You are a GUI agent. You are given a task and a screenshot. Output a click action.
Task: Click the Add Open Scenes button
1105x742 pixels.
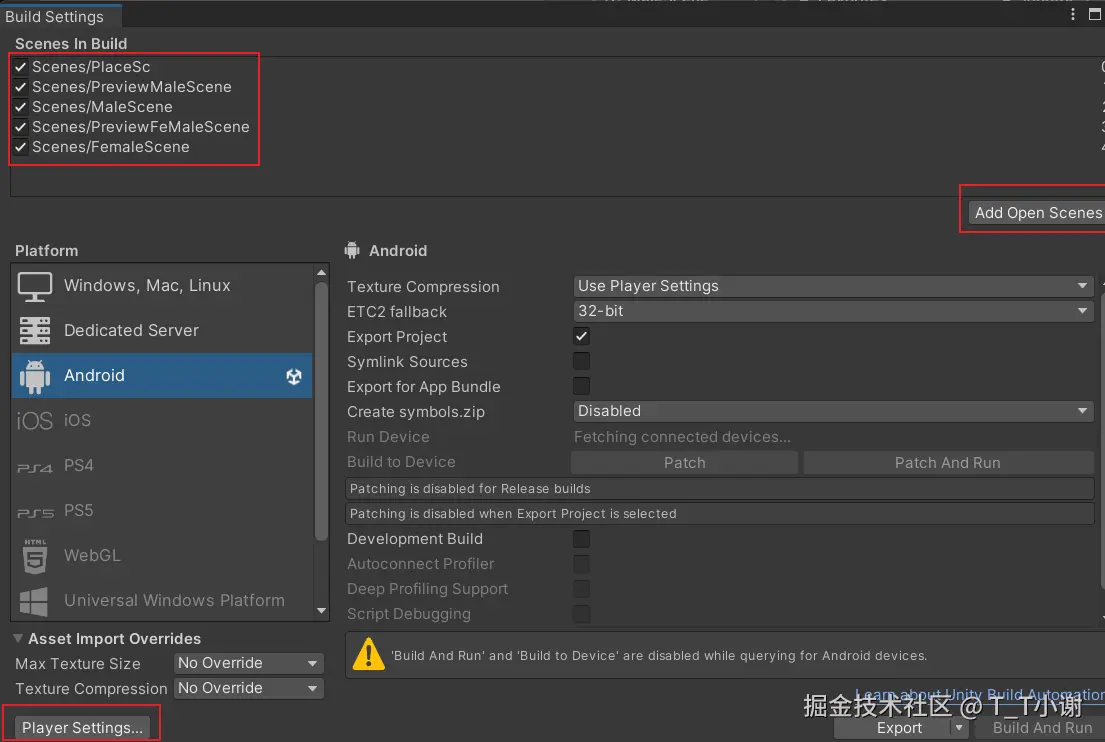(1037, 213)
